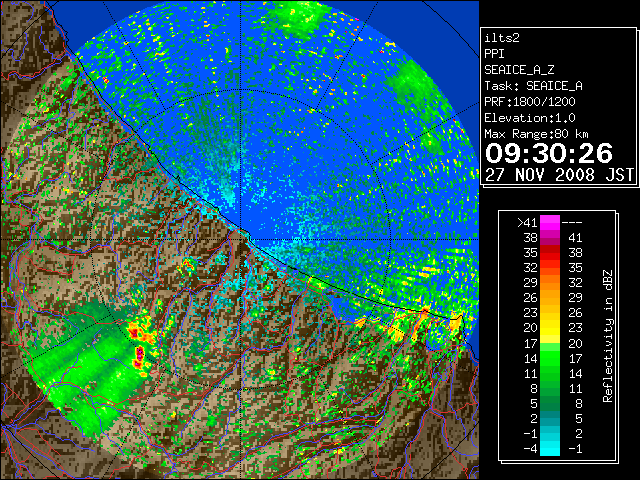Click the 'Task: SEAICE_A' line

coord(533,86)
